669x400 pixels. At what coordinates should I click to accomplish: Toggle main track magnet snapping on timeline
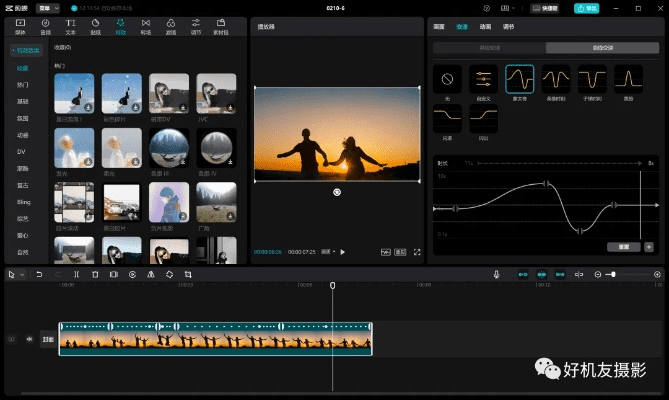[x=522, y=274]
